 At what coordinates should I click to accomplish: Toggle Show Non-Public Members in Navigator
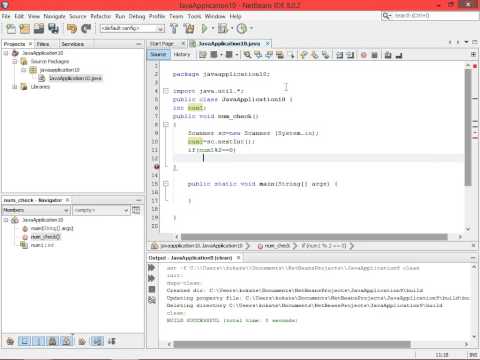tap(52, 341)
